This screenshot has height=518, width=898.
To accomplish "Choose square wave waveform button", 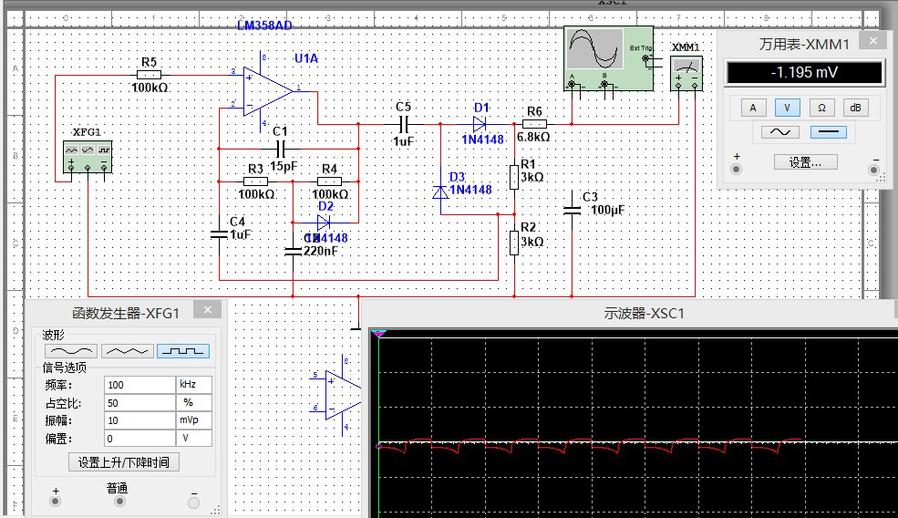I will [182, 351].
